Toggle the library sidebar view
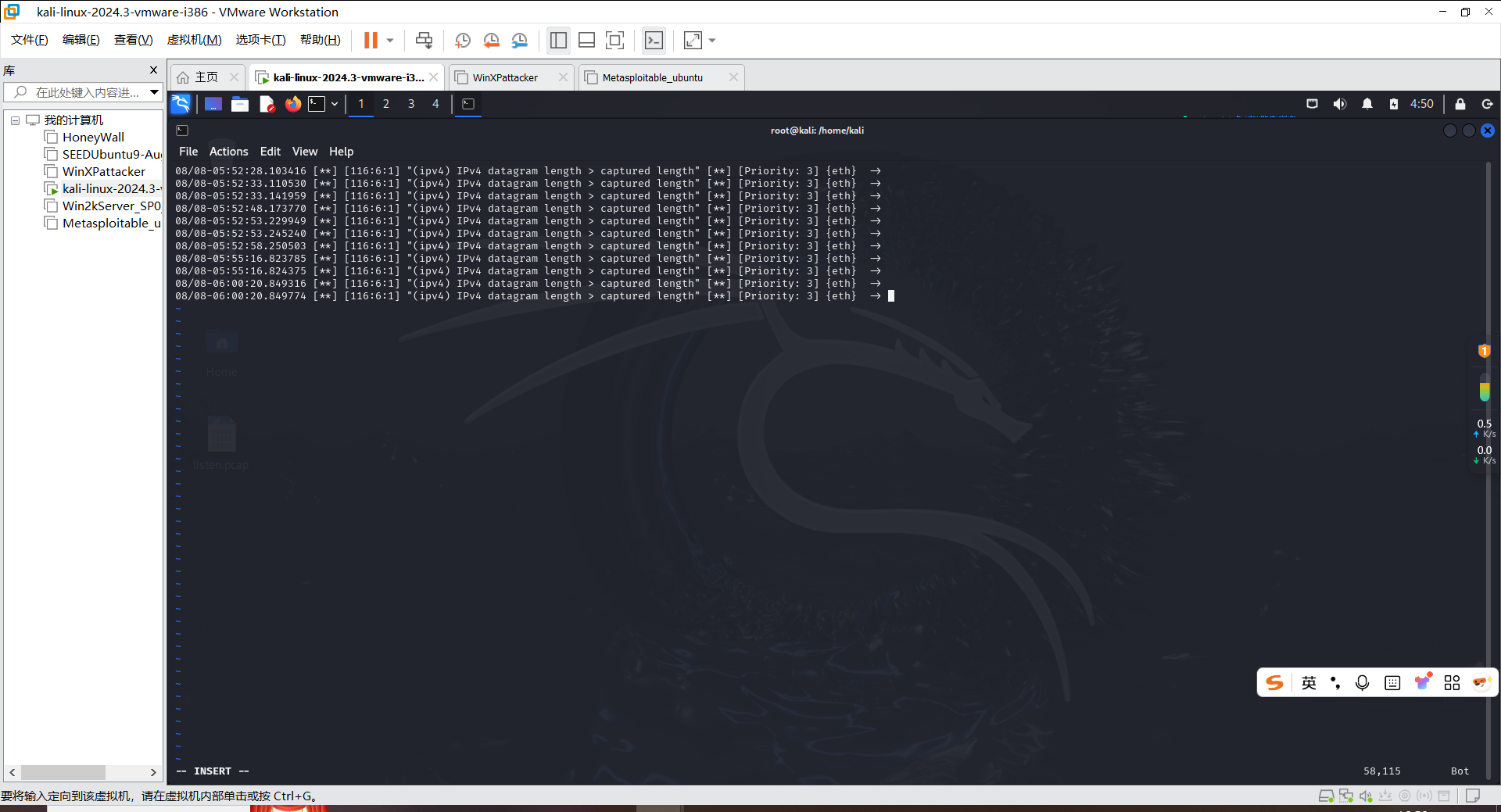This screenshot has height=812, width=1501. pos(558,40)
